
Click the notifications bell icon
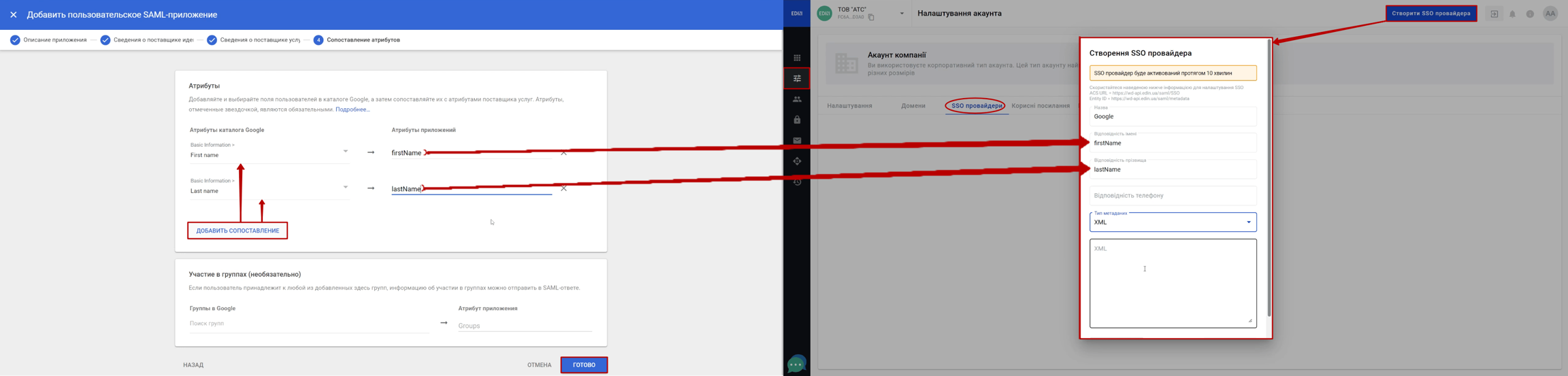tap(1512, 14)
